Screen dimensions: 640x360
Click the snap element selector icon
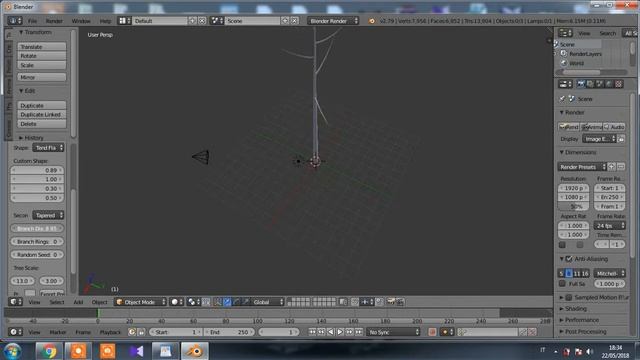[367, 302]
